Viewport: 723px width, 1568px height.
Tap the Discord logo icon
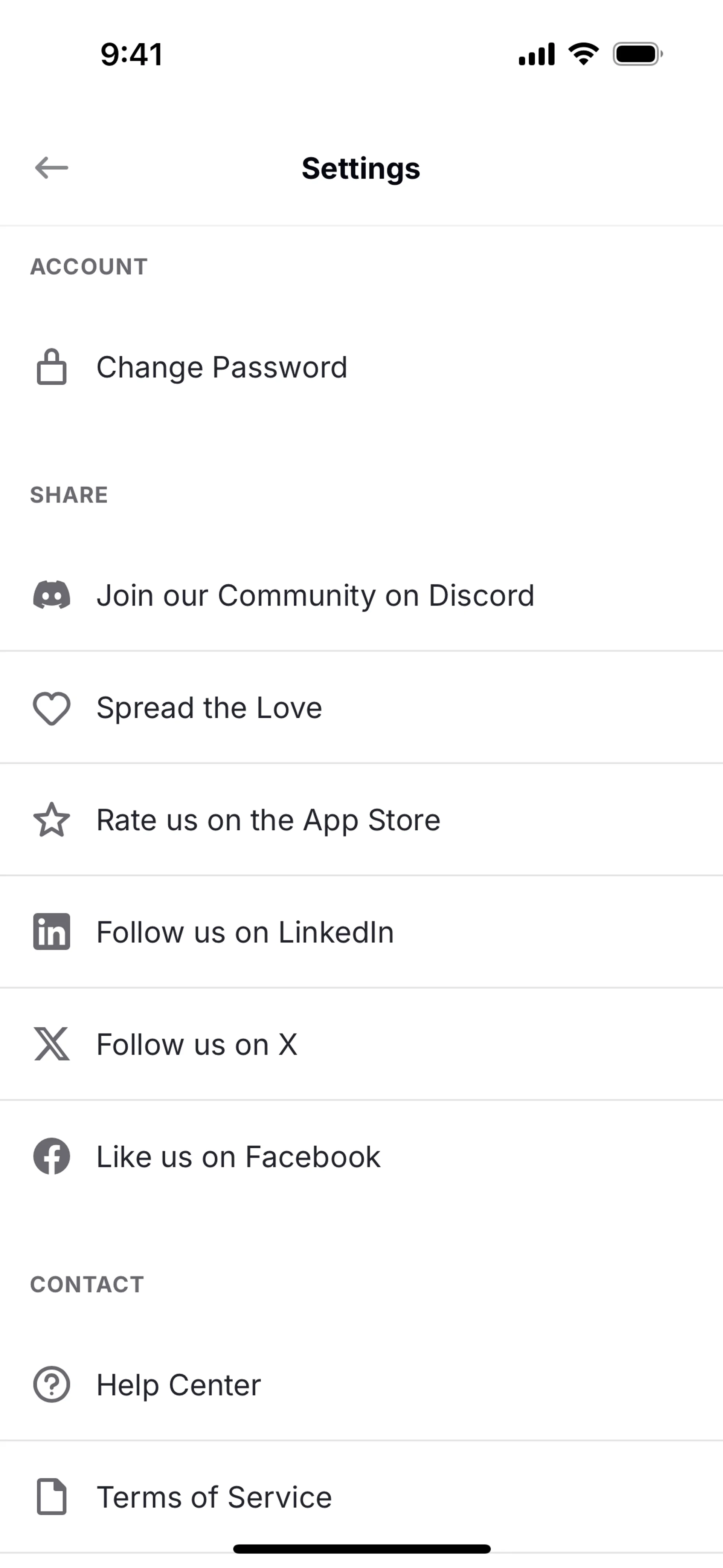coord(52,595)
